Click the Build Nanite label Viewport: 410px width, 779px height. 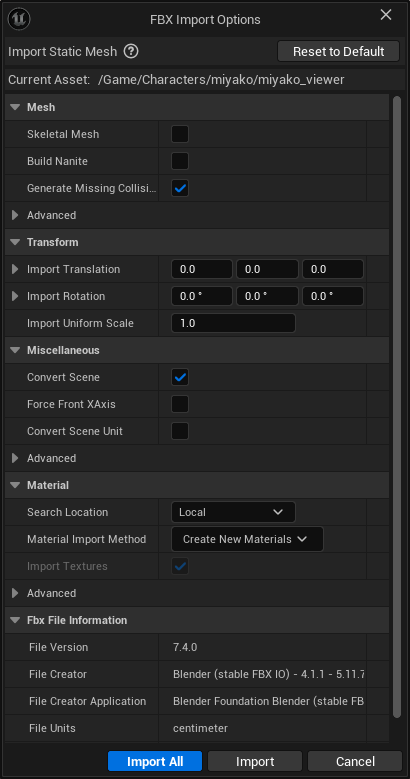(57, 161)
